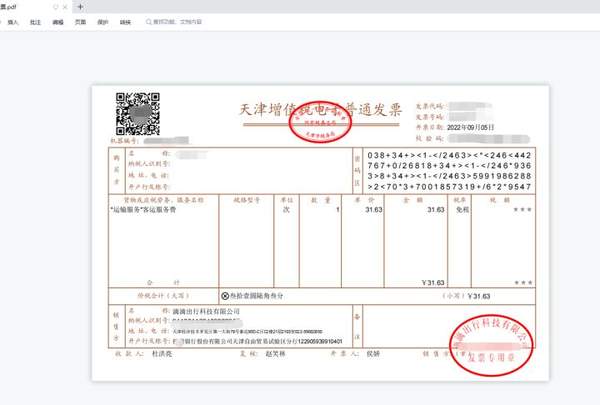Open the 转换 (Convert) menu
600x405 pixels.
click(125, 22)
